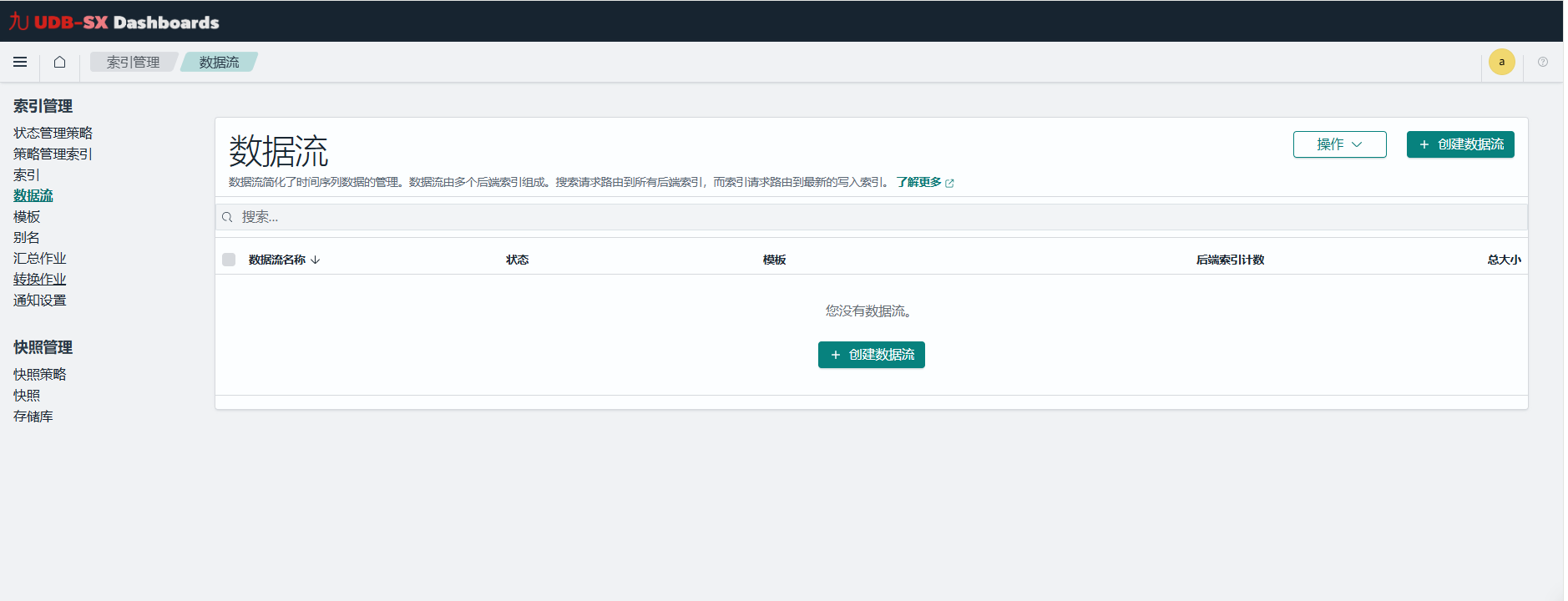Go to the home icon
This screenshot has height=601, width=1568.
59,62
